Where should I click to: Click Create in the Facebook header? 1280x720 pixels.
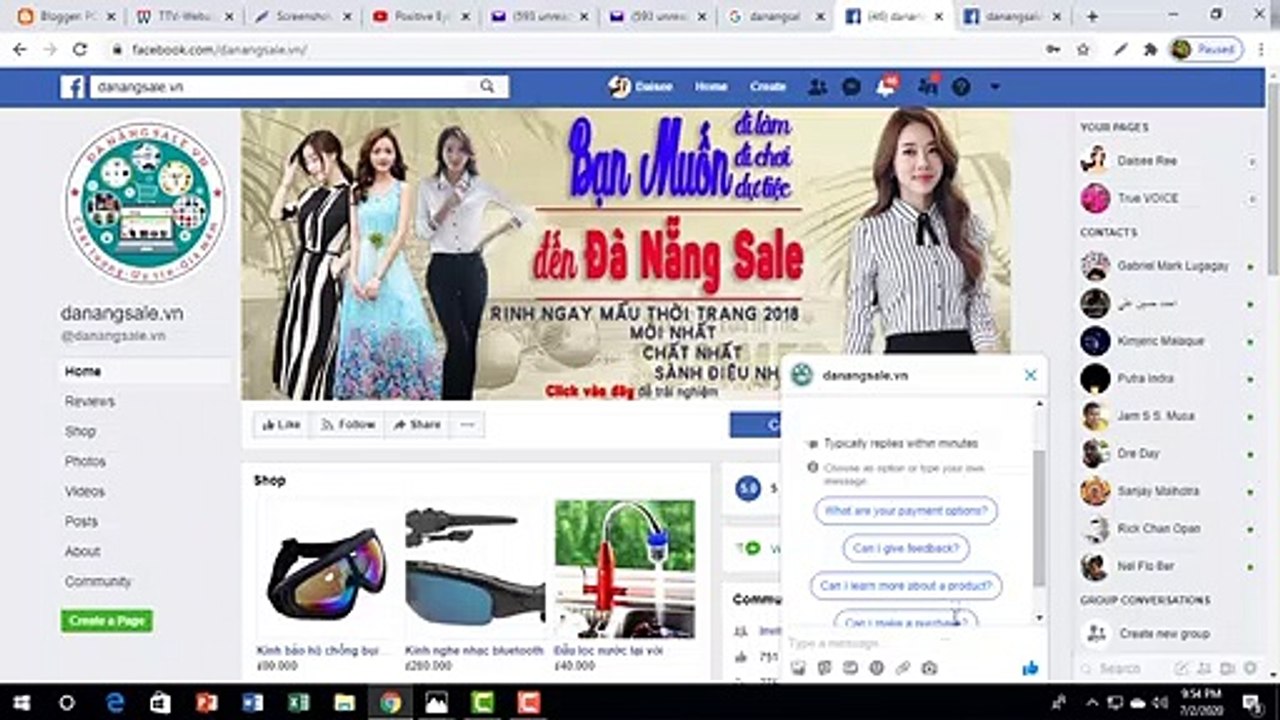(768, 87)
